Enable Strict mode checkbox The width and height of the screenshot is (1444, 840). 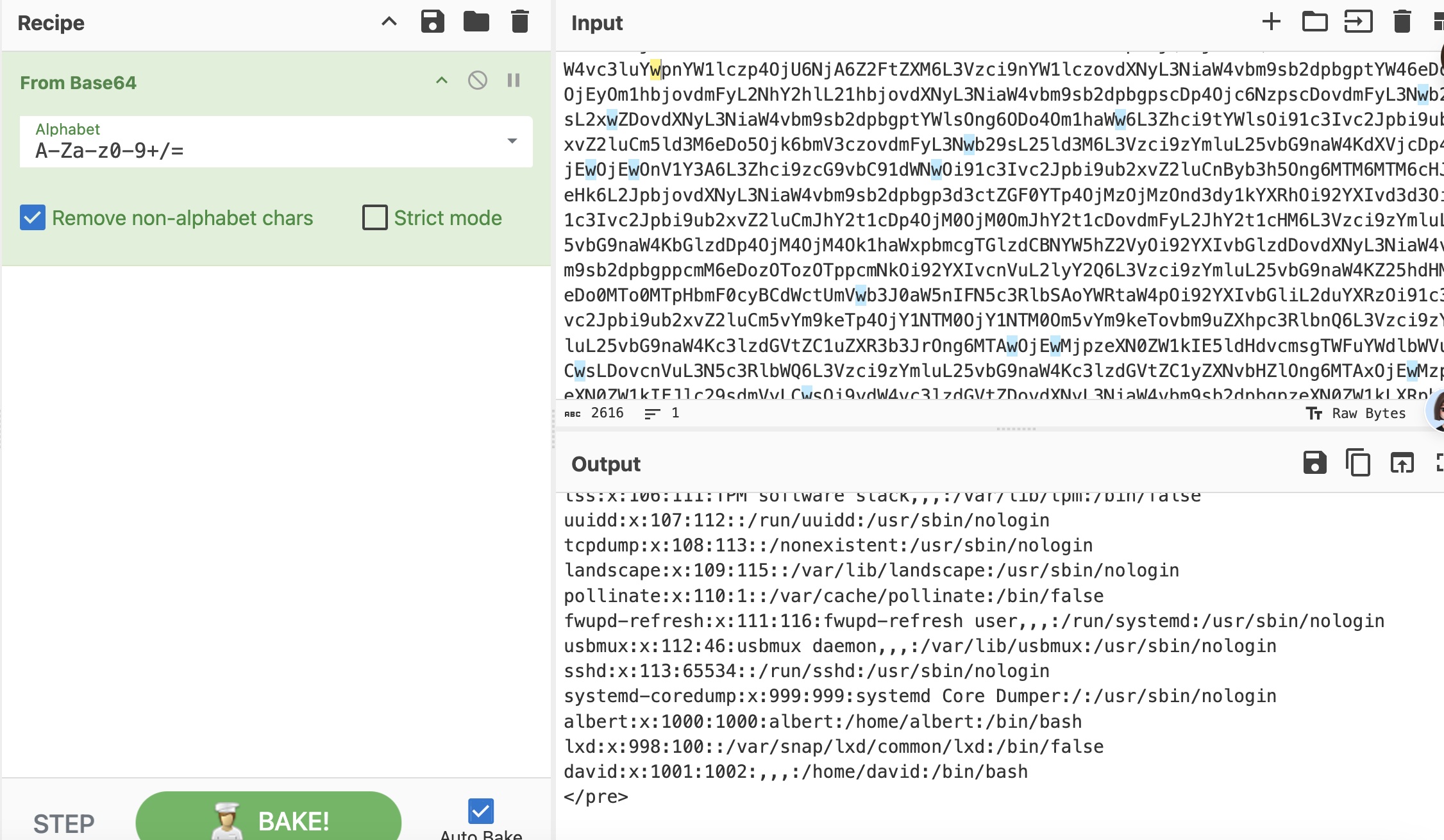click(374, 217)
